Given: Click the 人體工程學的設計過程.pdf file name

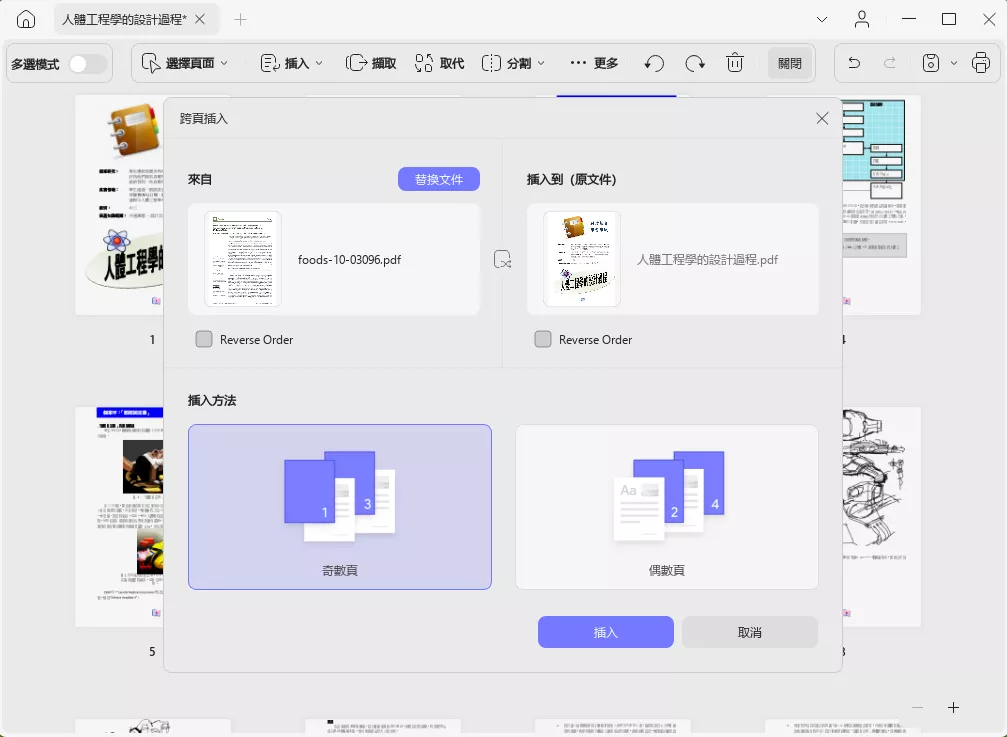Looking at the screenshot, I should (x=707, y=259).
